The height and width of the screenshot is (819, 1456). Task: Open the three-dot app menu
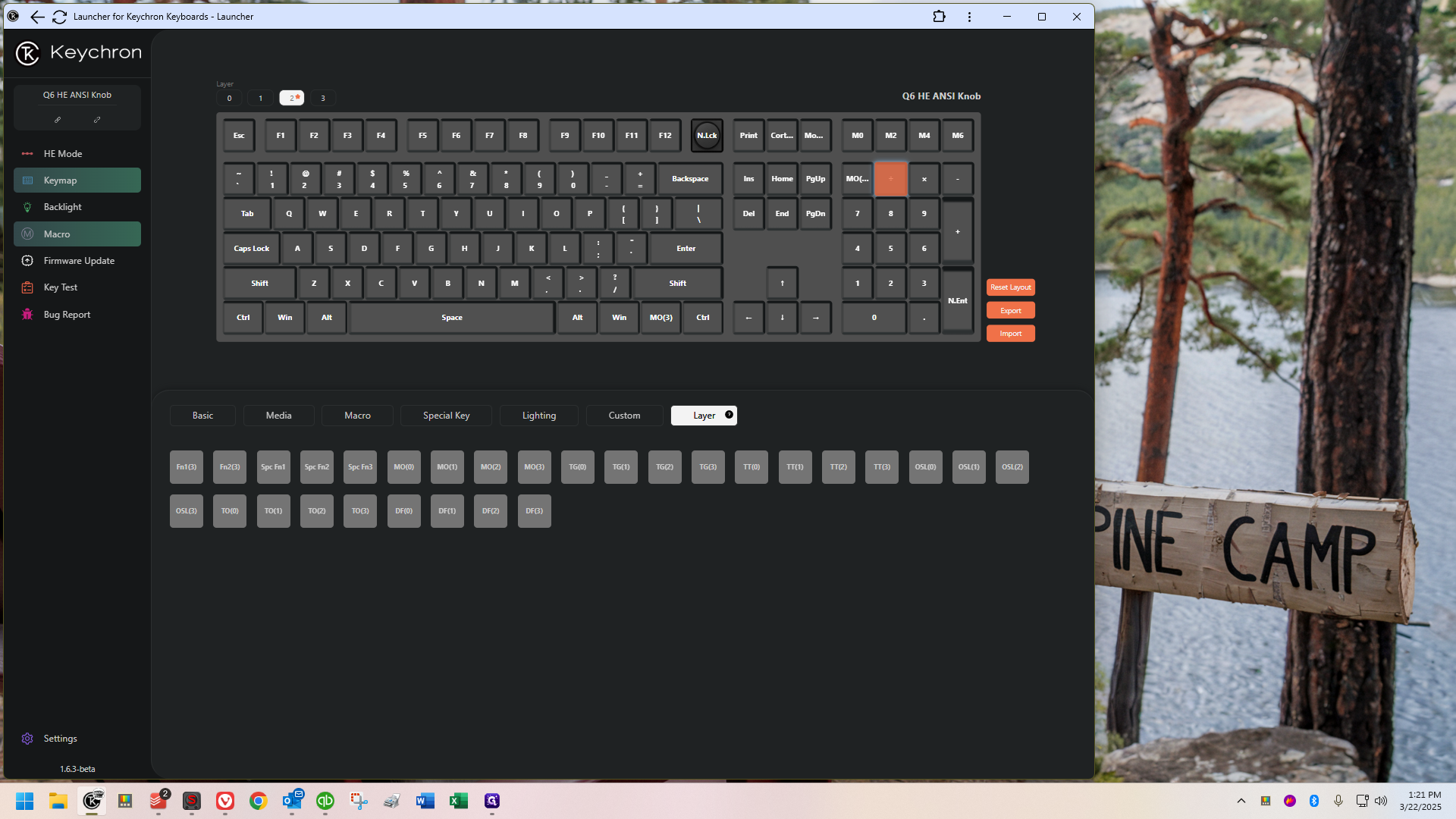tap(969, 17)
